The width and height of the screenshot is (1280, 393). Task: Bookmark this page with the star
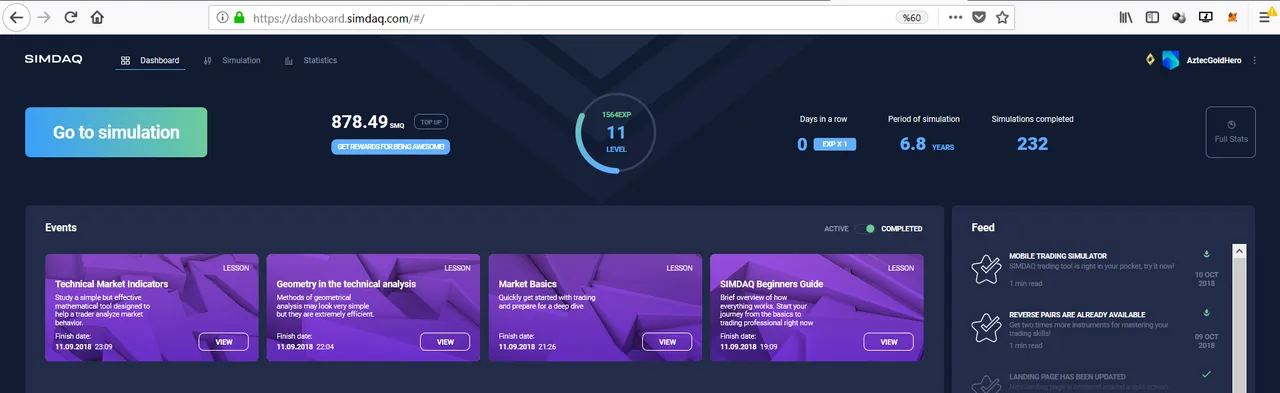click(1002, 17)
